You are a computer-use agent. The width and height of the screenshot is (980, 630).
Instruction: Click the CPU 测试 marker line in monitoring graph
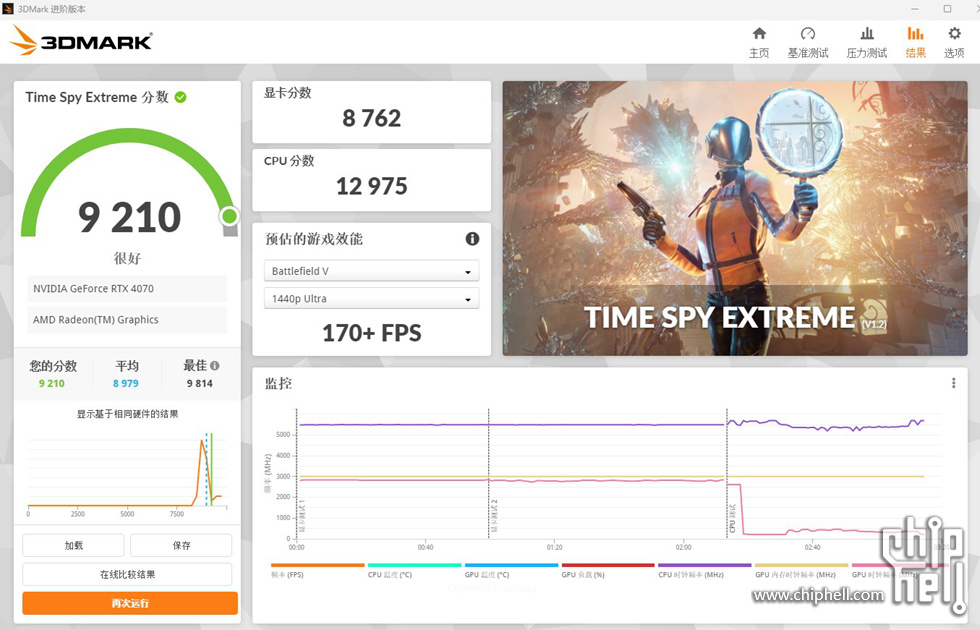click(x=727, y=473)
